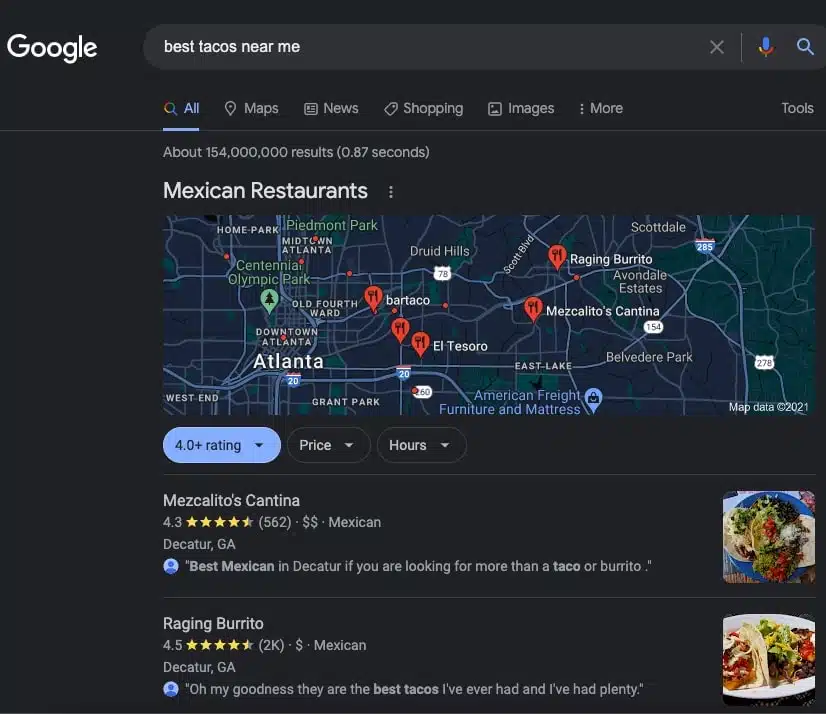
Task: Open the Mezcalito's Cantina listing title
Action: click(231, 500)
